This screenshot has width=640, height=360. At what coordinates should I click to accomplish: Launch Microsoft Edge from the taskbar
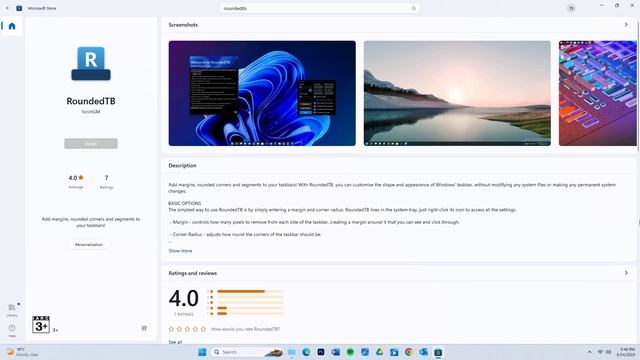point(306,352)
